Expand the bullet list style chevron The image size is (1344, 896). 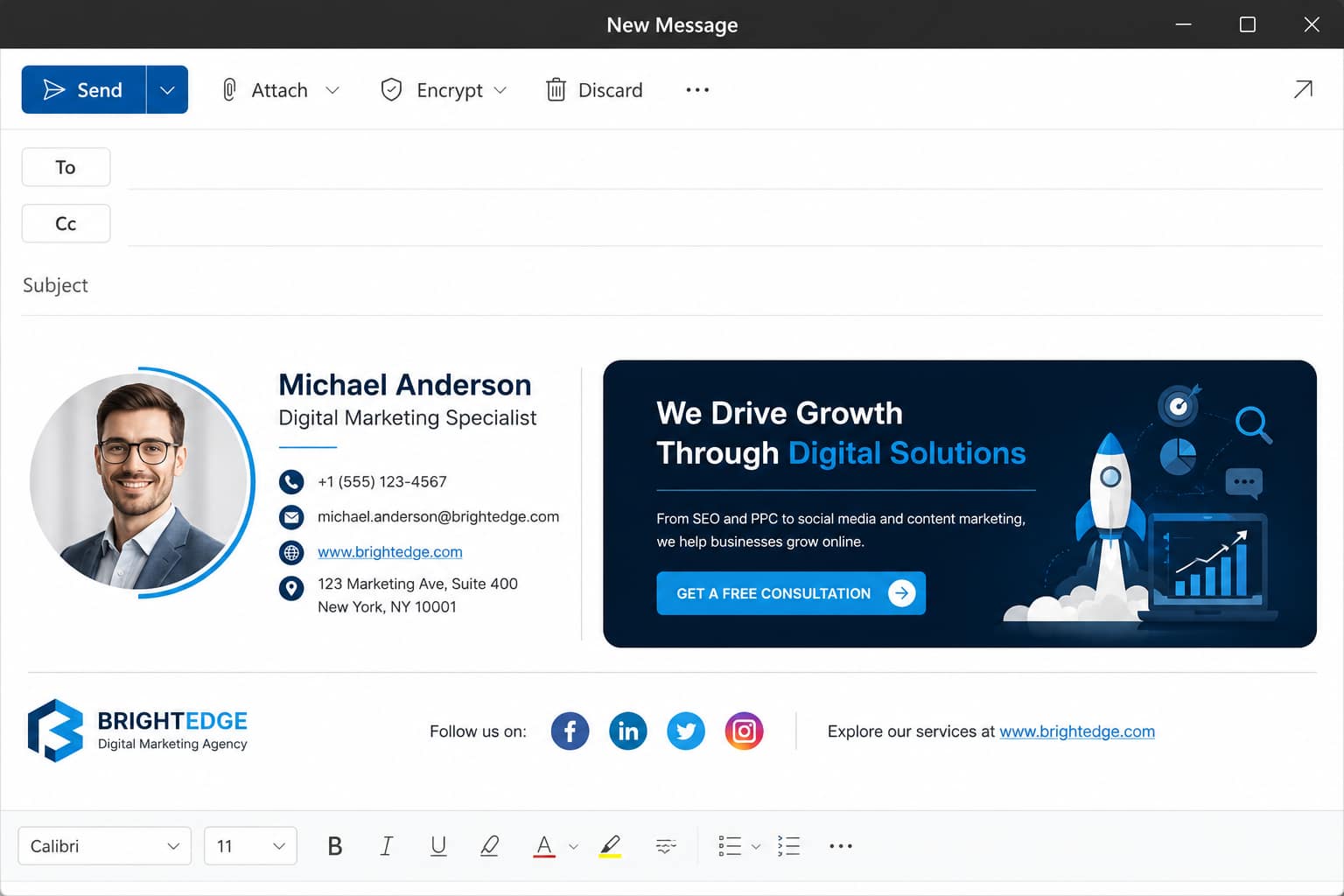click(756, 846)
